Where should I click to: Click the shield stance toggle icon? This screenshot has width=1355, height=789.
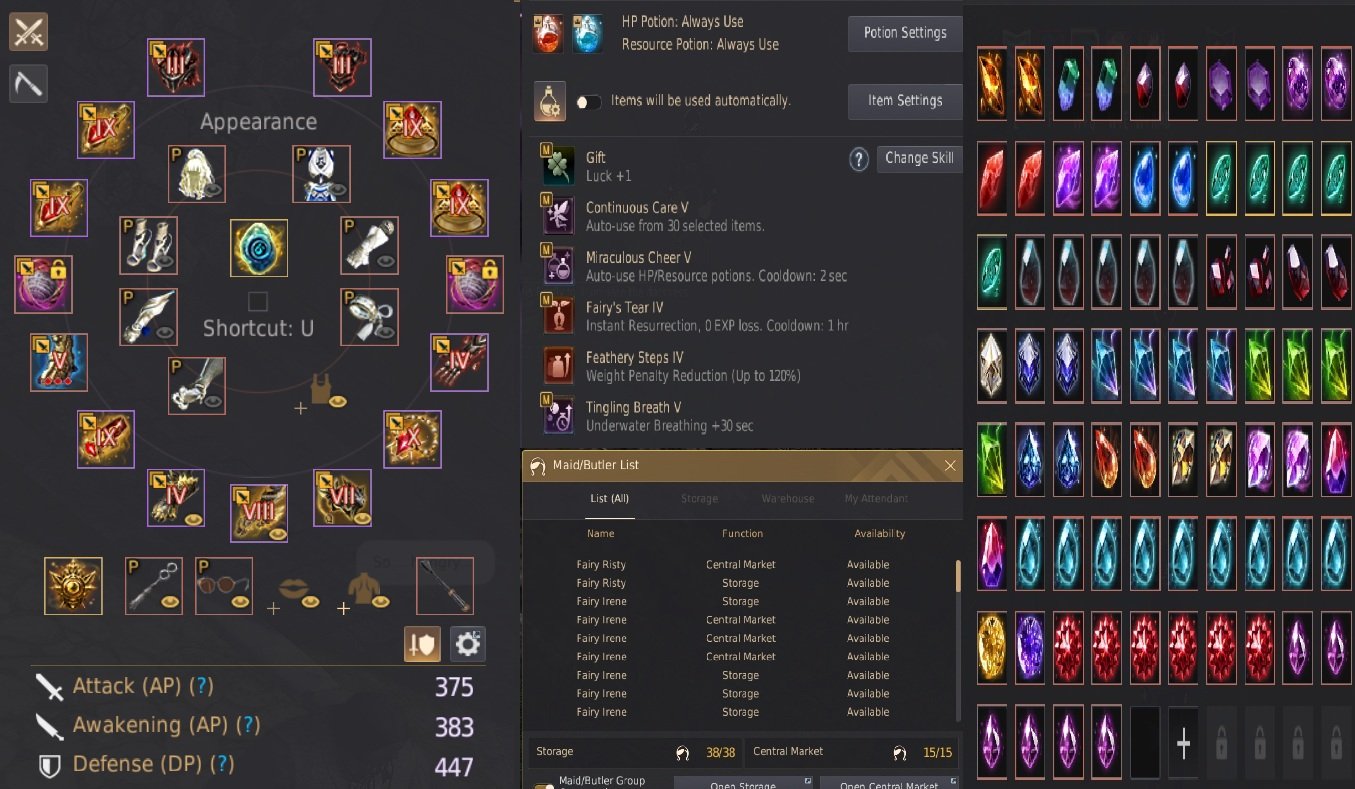[x=422, y=644]
